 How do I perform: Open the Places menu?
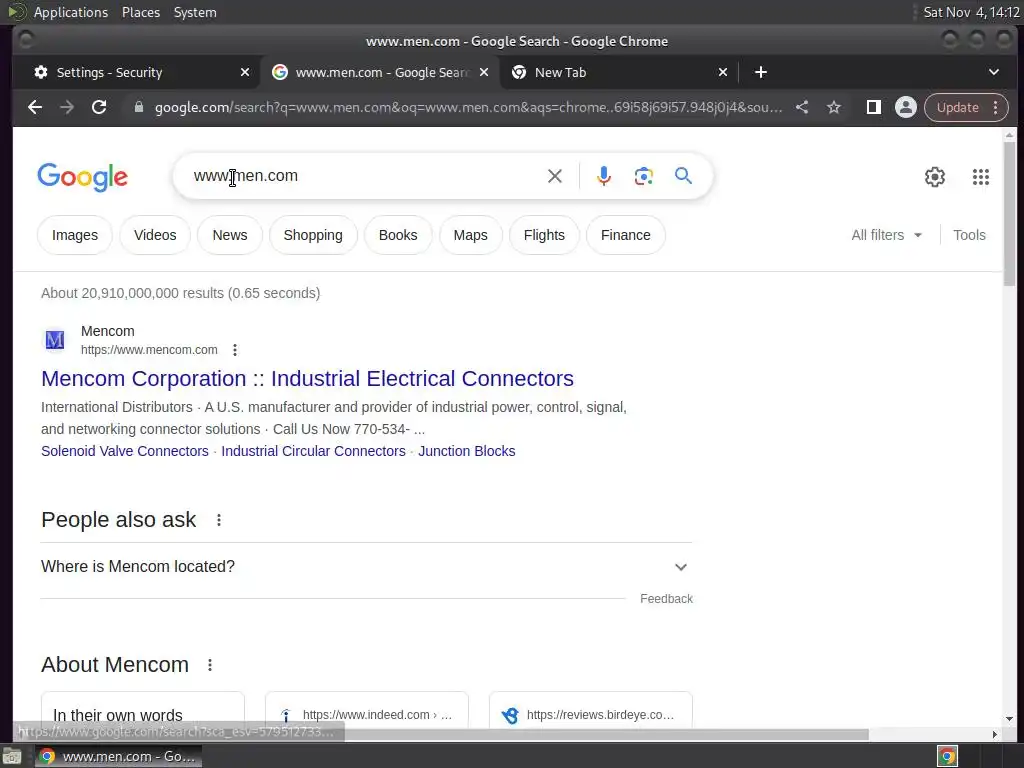(x=141, y=12)
